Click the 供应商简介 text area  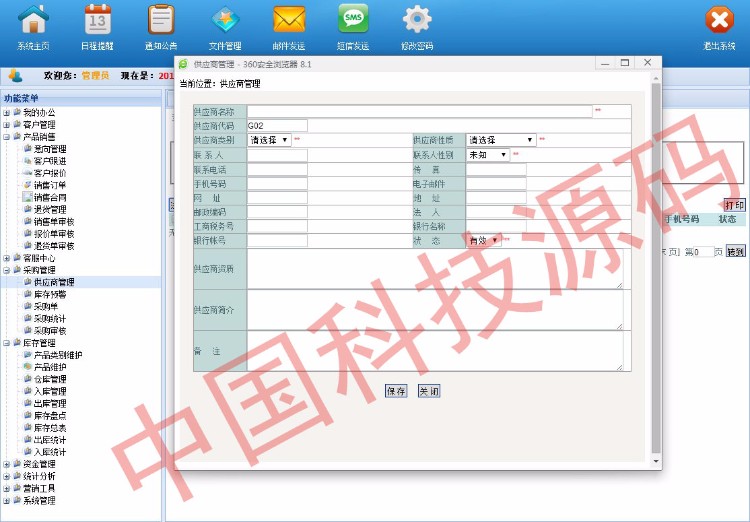point(435,310)
